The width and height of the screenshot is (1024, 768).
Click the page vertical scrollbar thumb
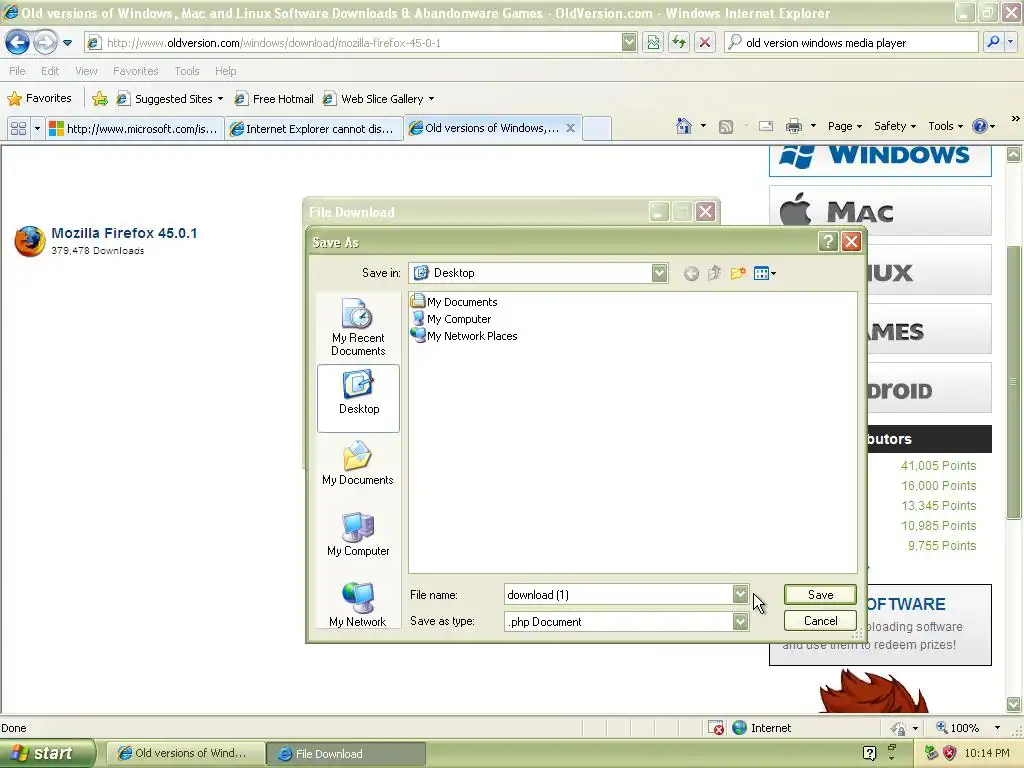coord(1014,382)
